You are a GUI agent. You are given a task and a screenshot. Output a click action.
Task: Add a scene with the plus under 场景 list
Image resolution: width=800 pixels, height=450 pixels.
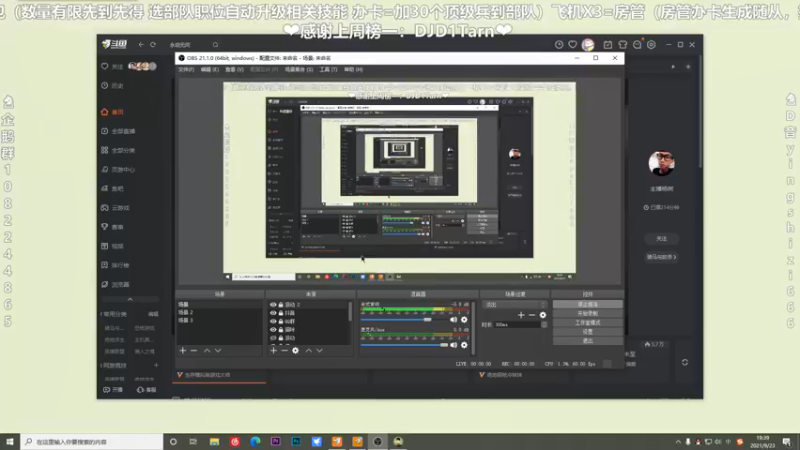[x=183, y=351]
